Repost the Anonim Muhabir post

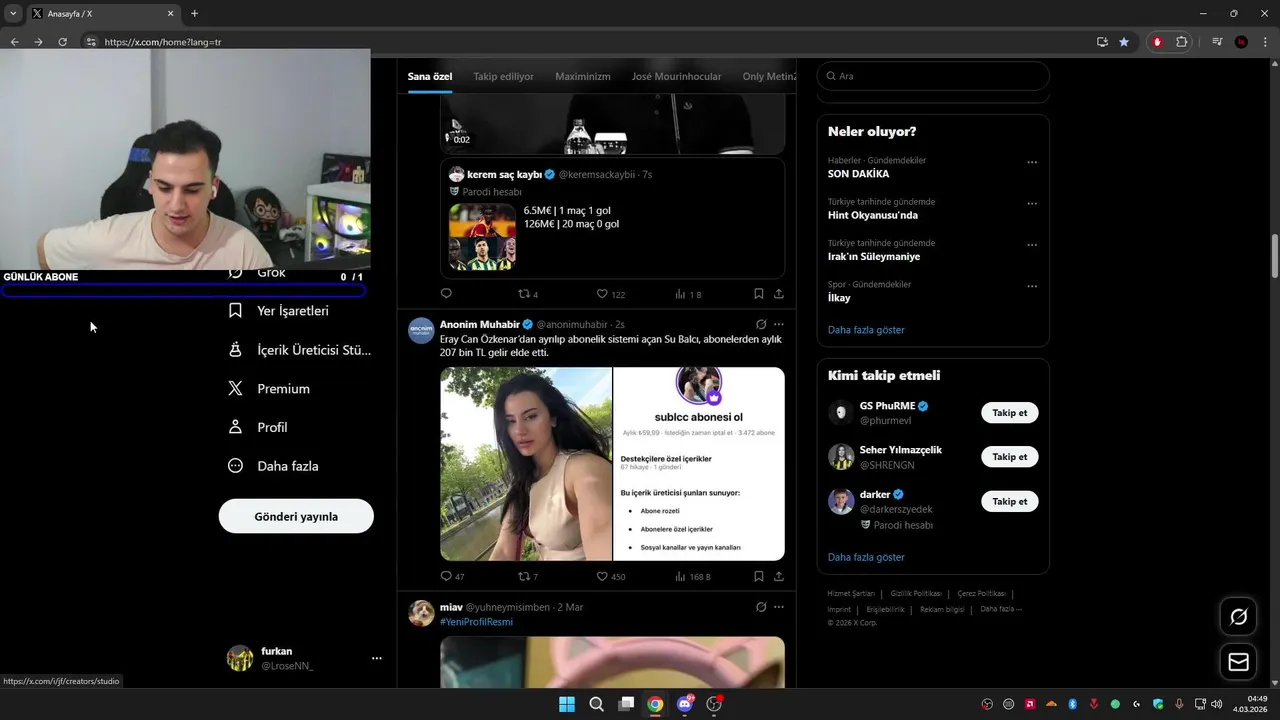(524, 576)
